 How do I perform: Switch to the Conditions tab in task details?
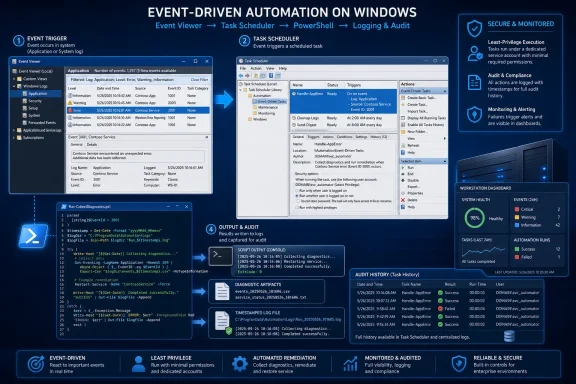pyautogui.click(x=344, y=137)
